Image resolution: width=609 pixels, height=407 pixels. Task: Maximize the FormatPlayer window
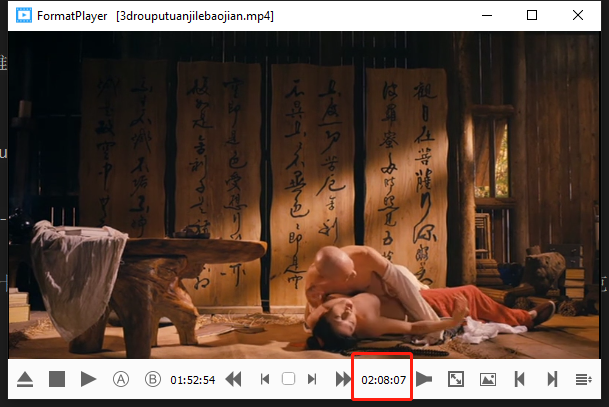point(532,15)
